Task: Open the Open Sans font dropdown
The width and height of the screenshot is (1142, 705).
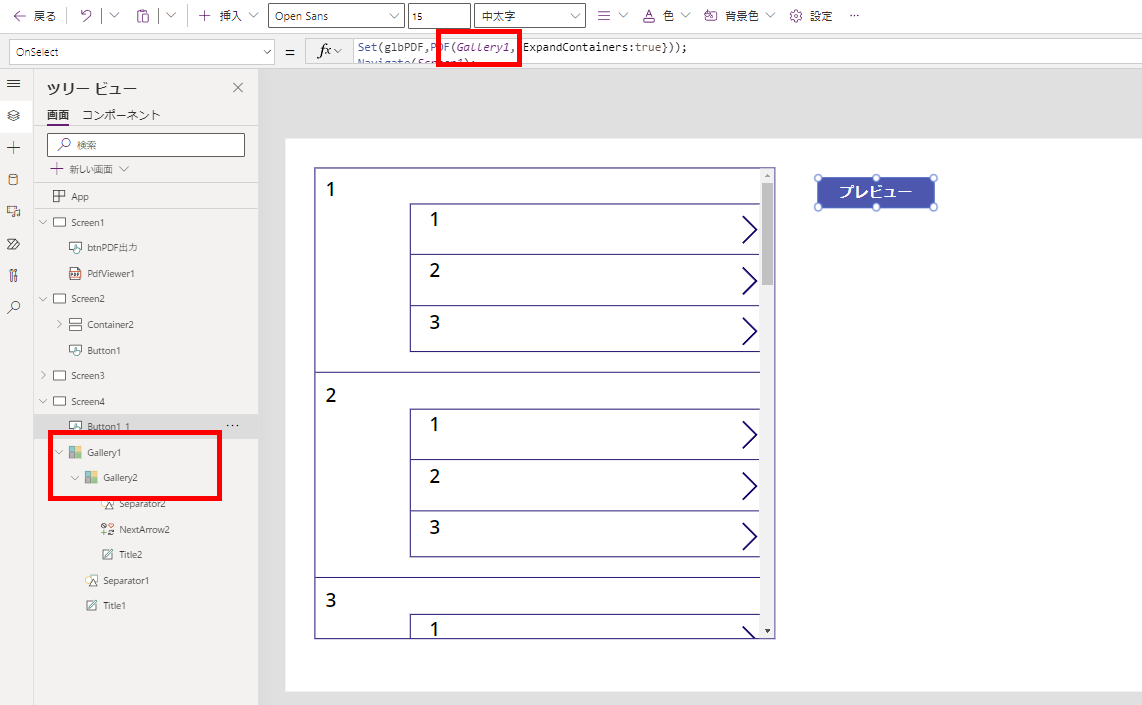Action: pyautogui.click(x=335, y=15)
